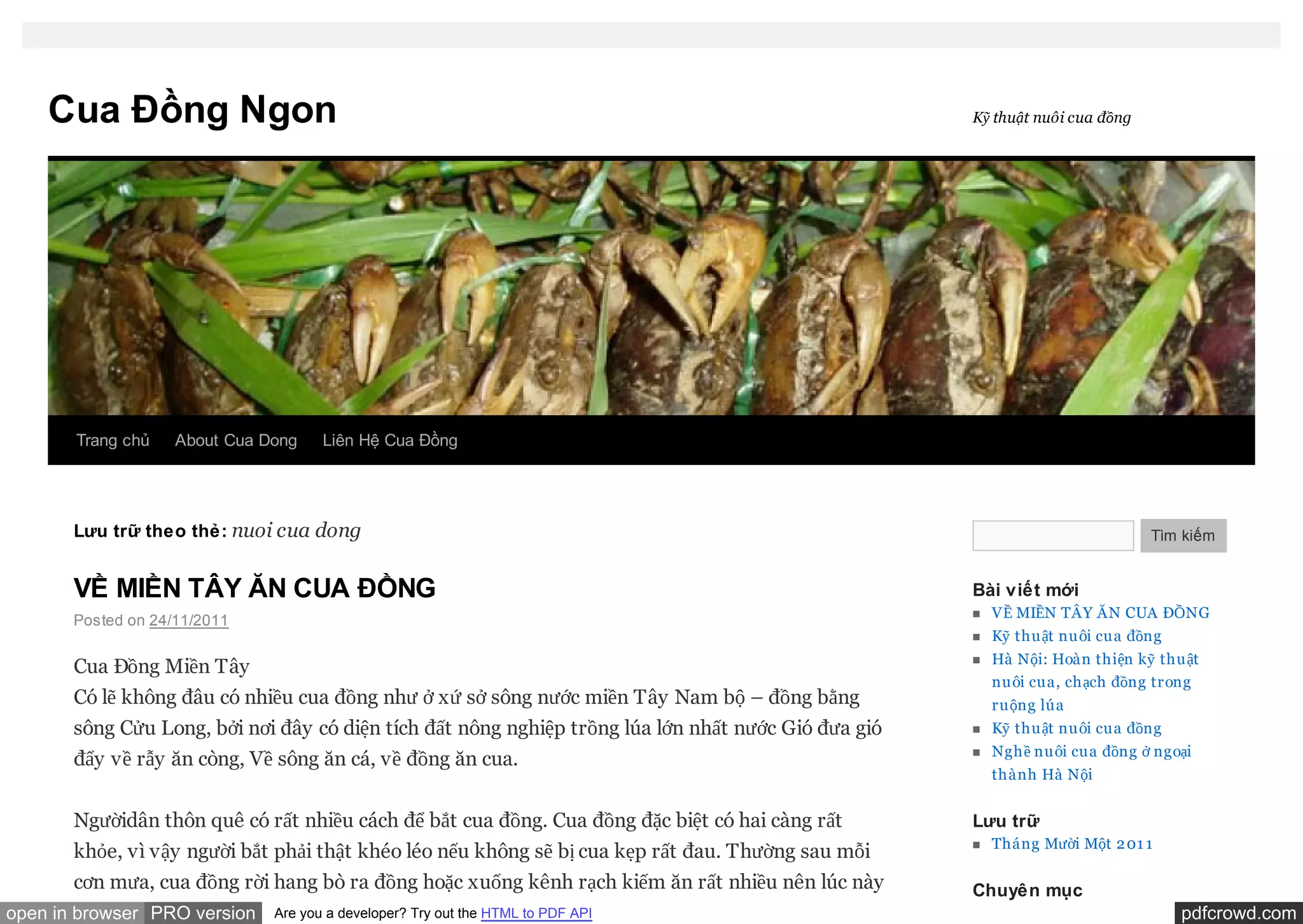Visit the pdfcrowd.com badge link
Screen dimensions: 1303x924
pyautogui.click(x=1238, y=913)
